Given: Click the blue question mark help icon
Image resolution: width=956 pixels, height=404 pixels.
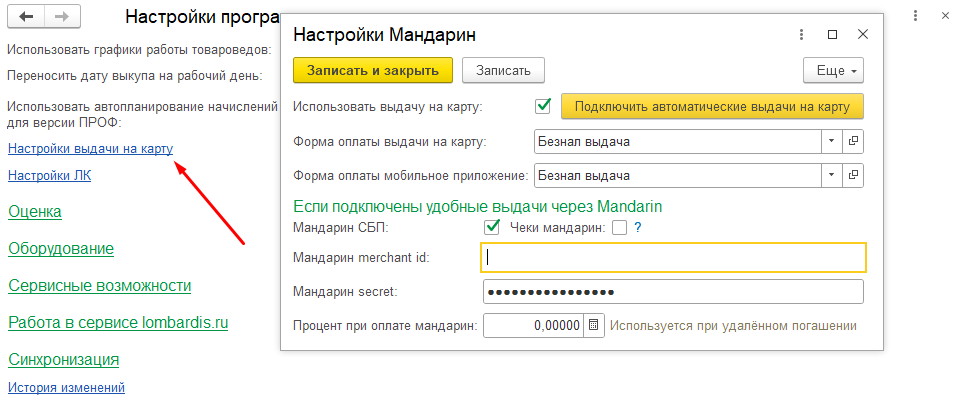Looking at the screenshot, I should (637, 228).
